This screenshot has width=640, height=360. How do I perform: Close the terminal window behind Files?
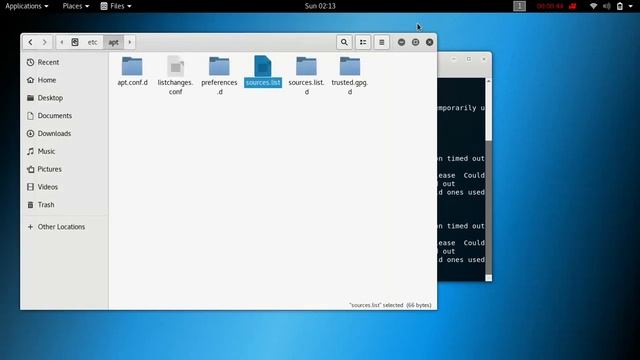[484, 59]
